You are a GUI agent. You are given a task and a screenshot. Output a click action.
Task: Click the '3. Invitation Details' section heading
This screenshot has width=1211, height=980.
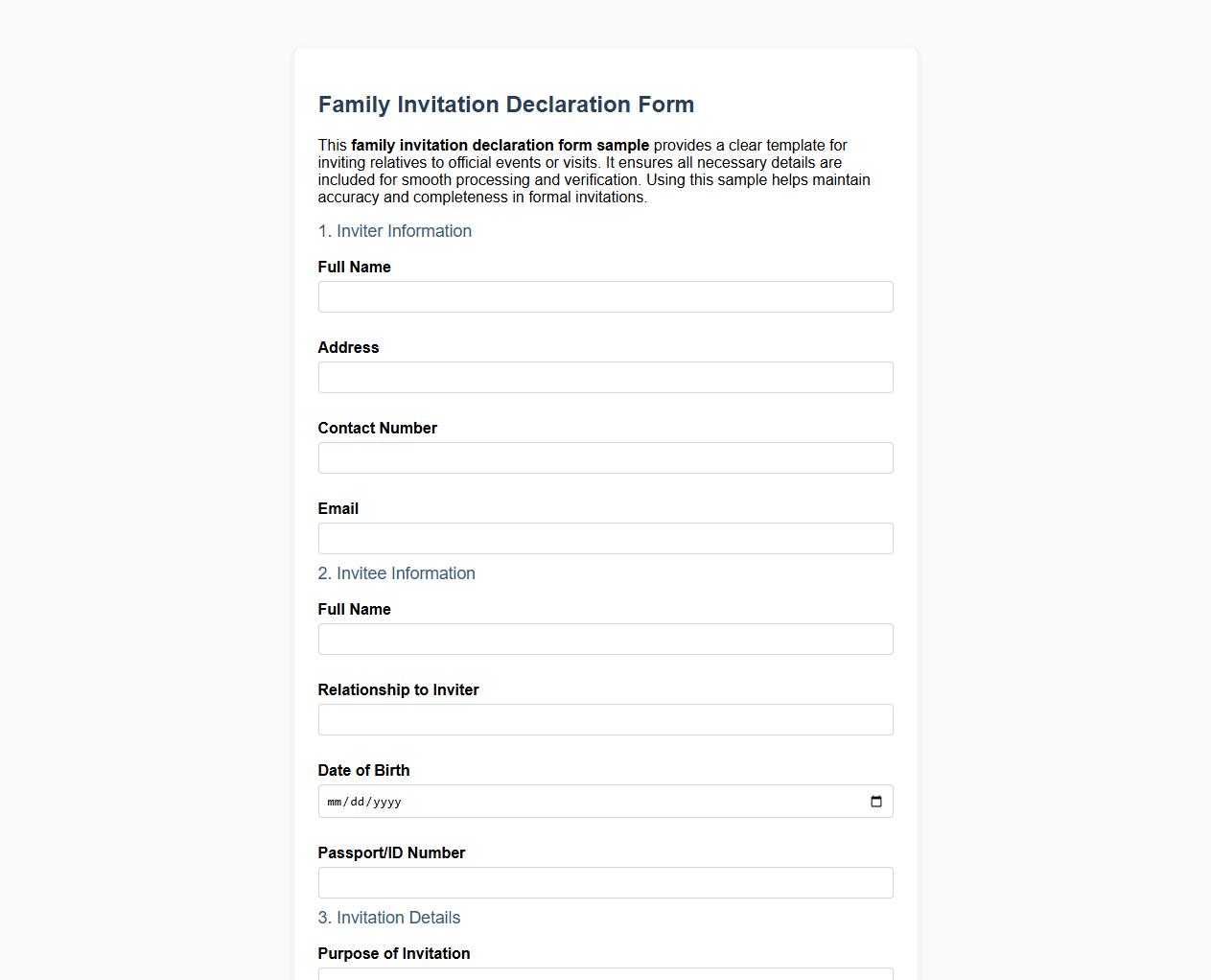pyautogui.click(x=388, y=918)
